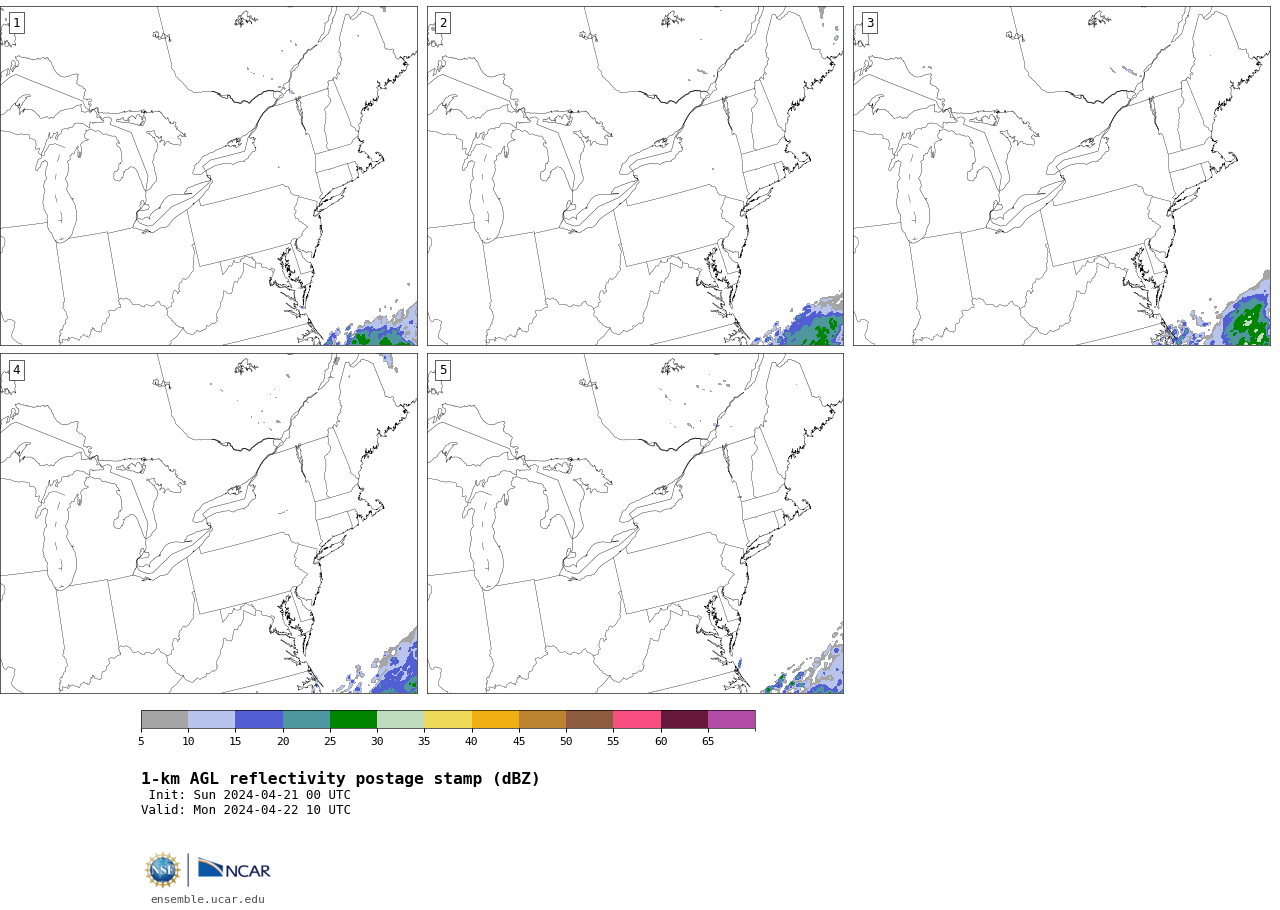Viewport: 1280px width, 910px height.
Task: Click the tan 45-50 dBZ swatch
Action: tap(542, 720)
